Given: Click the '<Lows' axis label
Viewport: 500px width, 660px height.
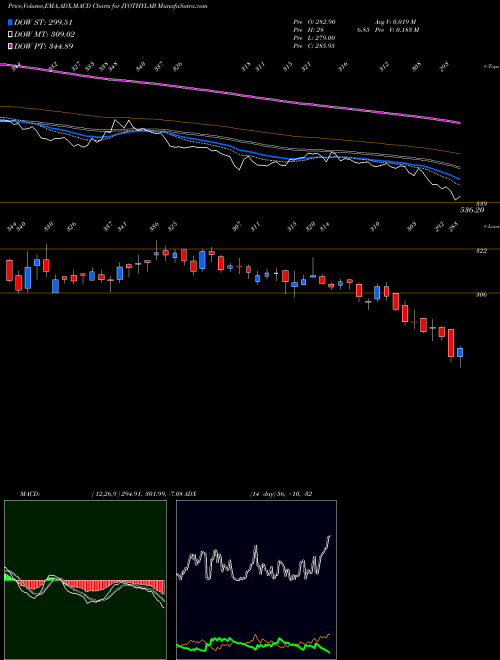Looking at the screenshot, I should 491,226.
